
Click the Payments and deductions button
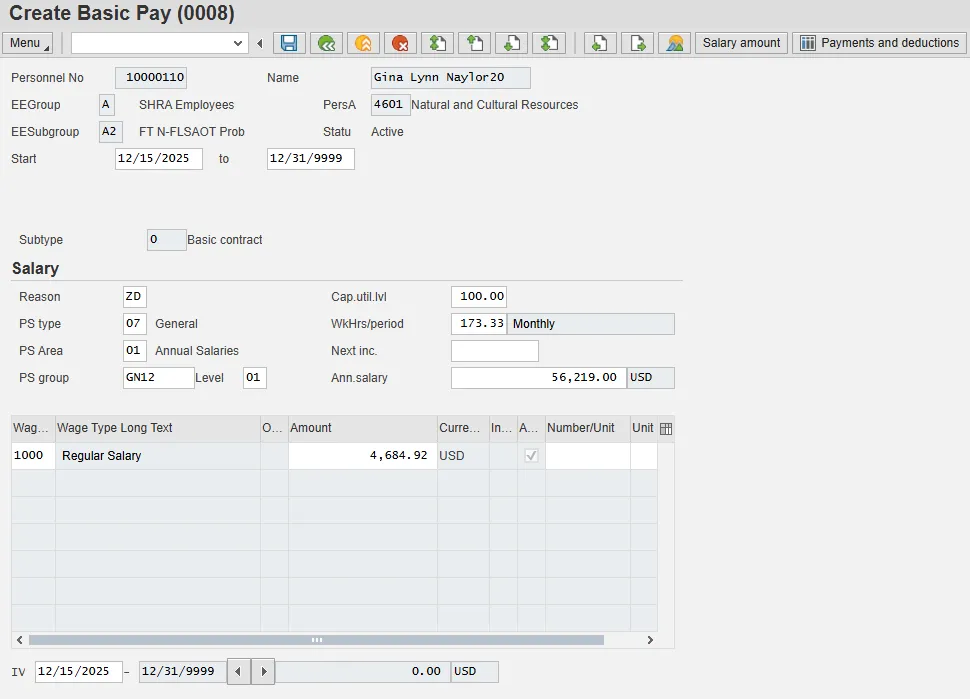coord(879,43)
